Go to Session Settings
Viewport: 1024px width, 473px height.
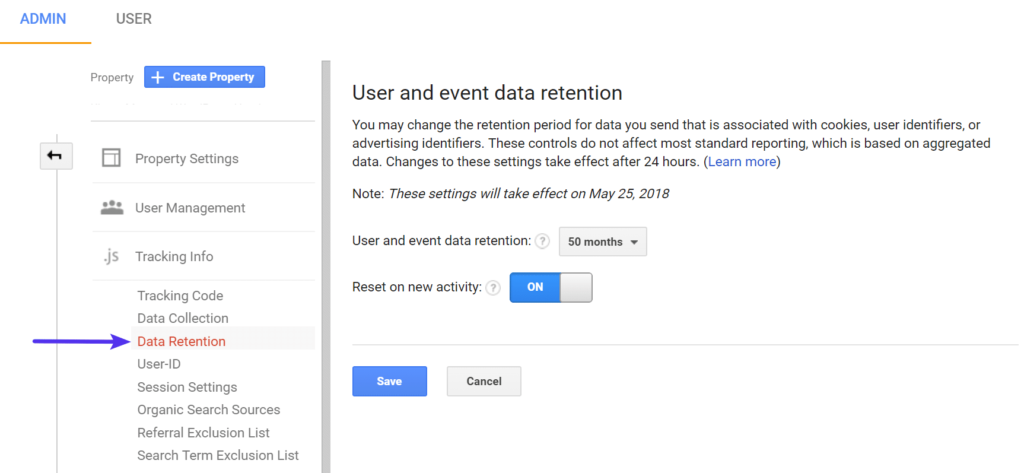[187, 387]
